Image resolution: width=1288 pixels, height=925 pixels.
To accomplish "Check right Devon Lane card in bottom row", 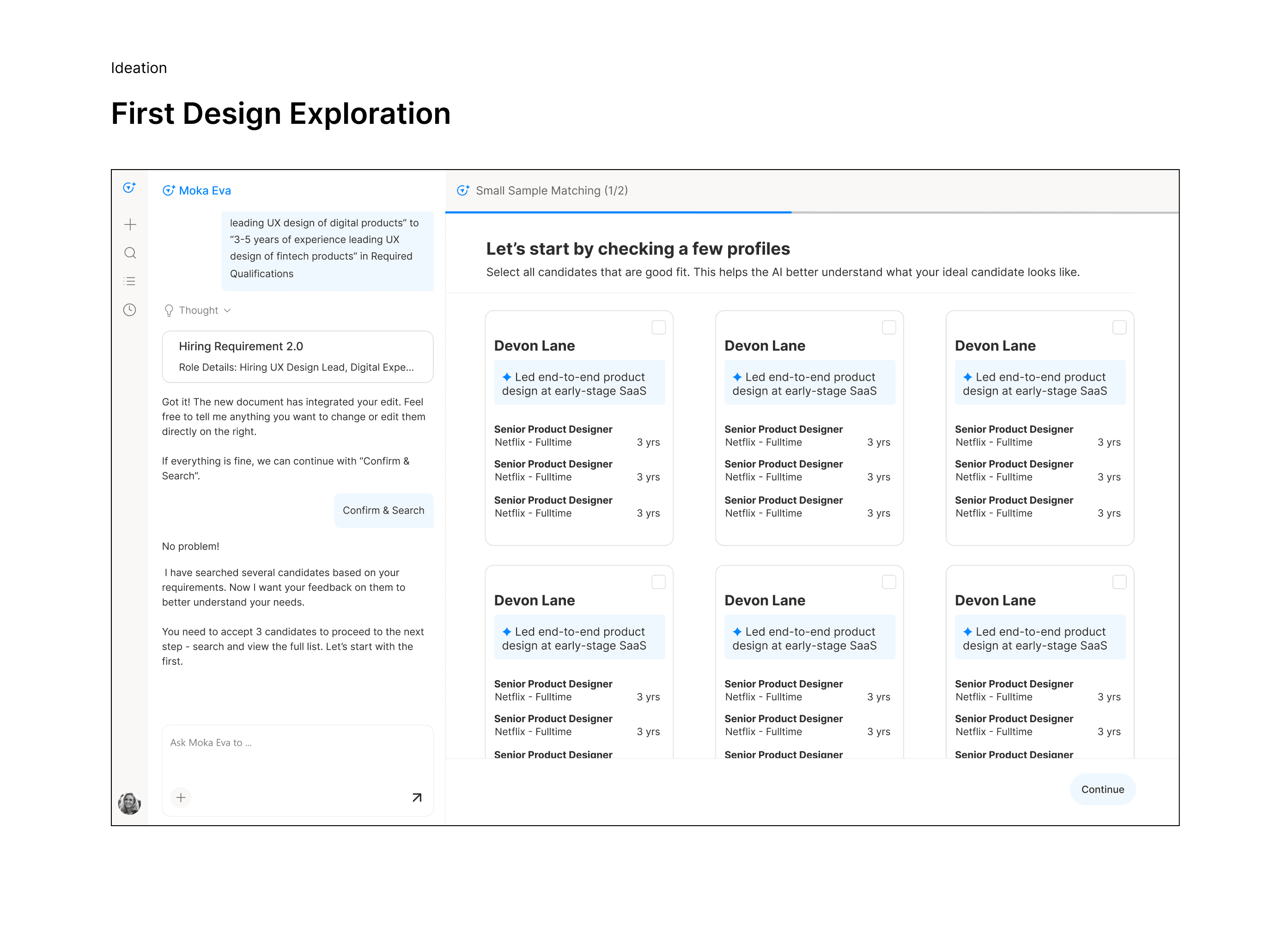I will tap(1119, 582).
